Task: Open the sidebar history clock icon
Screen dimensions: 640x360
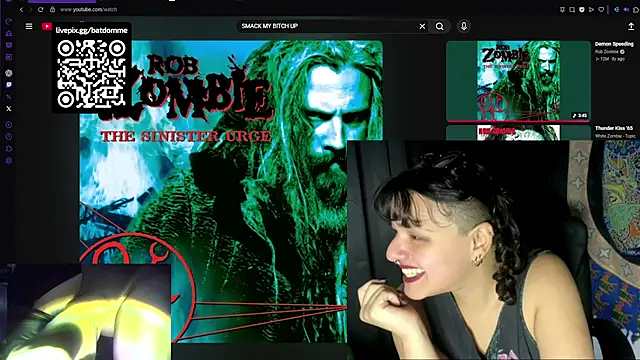Action: tap(9, 137)
